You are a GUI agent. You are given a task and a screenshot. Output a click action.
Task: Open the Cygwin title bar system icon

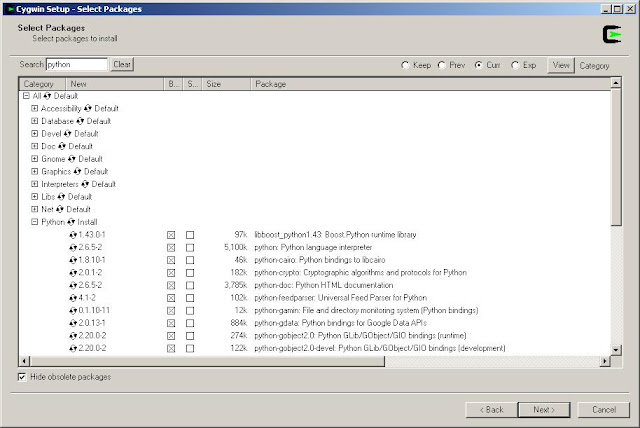point(11,9)
